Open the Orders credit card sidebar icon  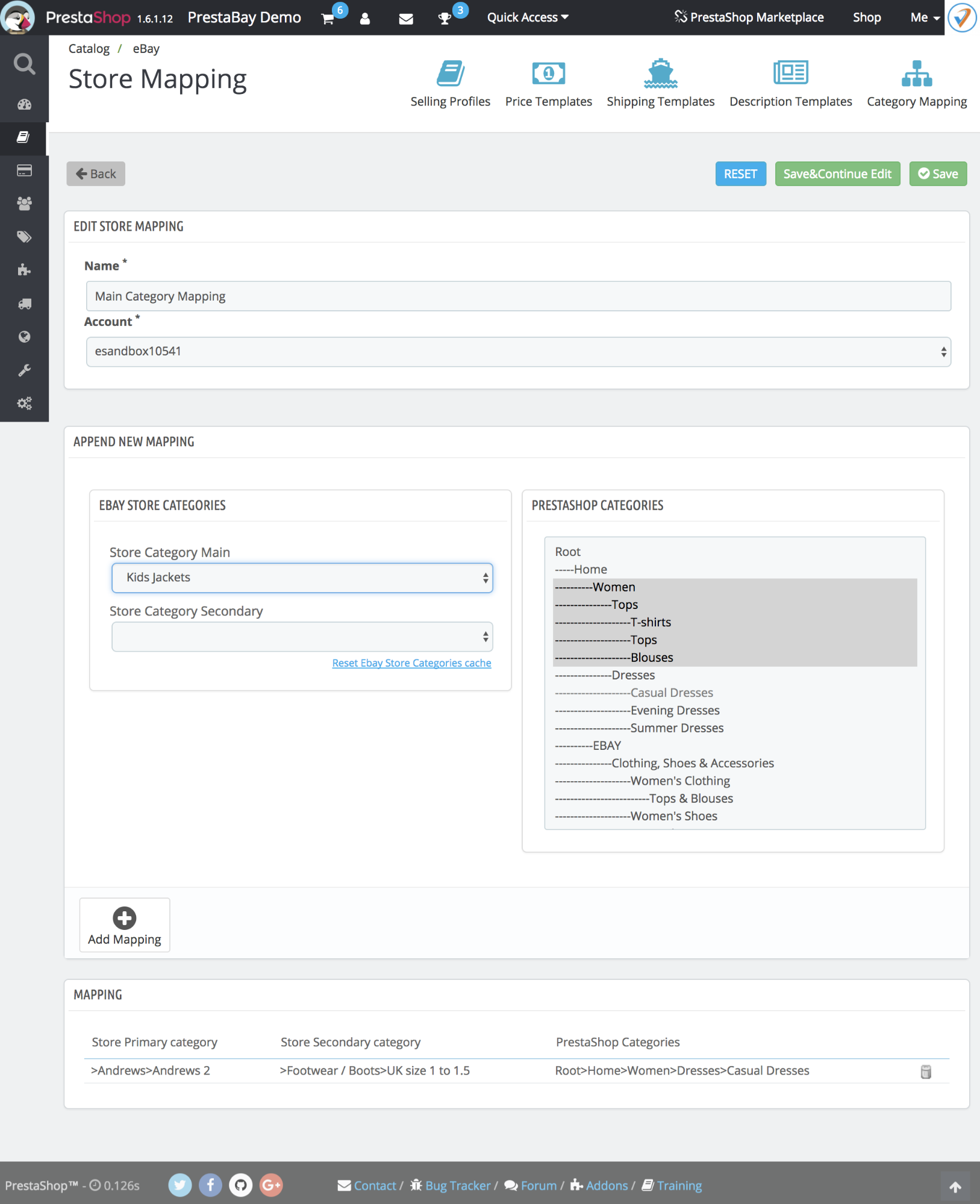tap(24, 170)
